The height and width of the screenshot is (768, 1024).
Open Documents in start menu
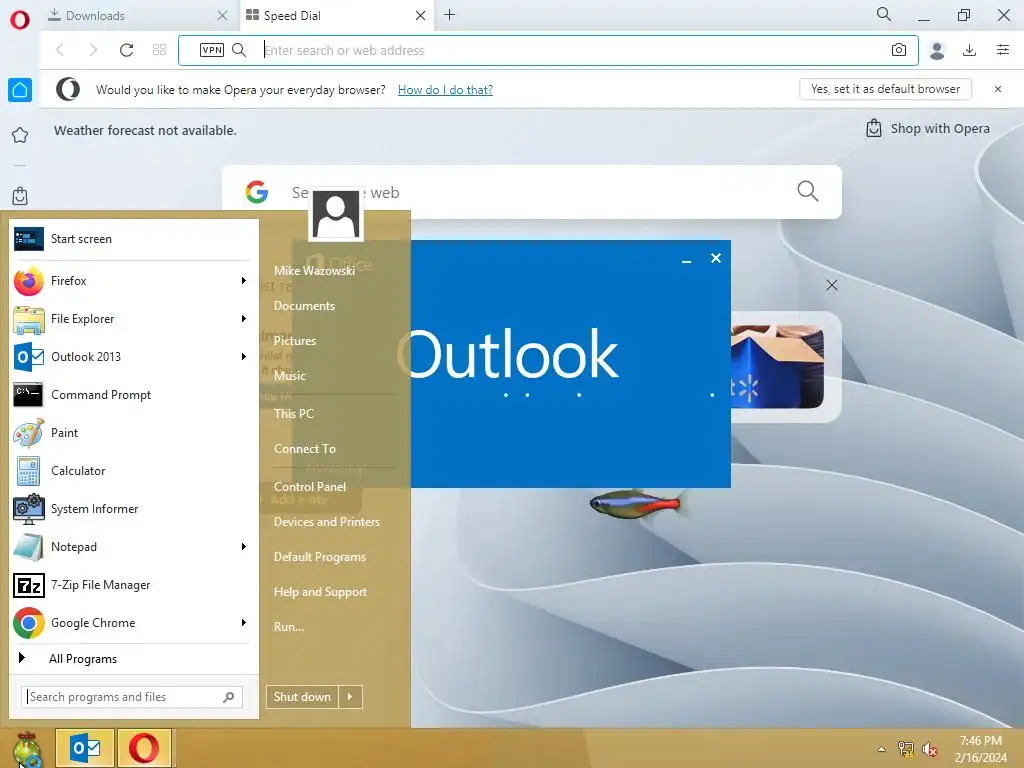(304, 306)
